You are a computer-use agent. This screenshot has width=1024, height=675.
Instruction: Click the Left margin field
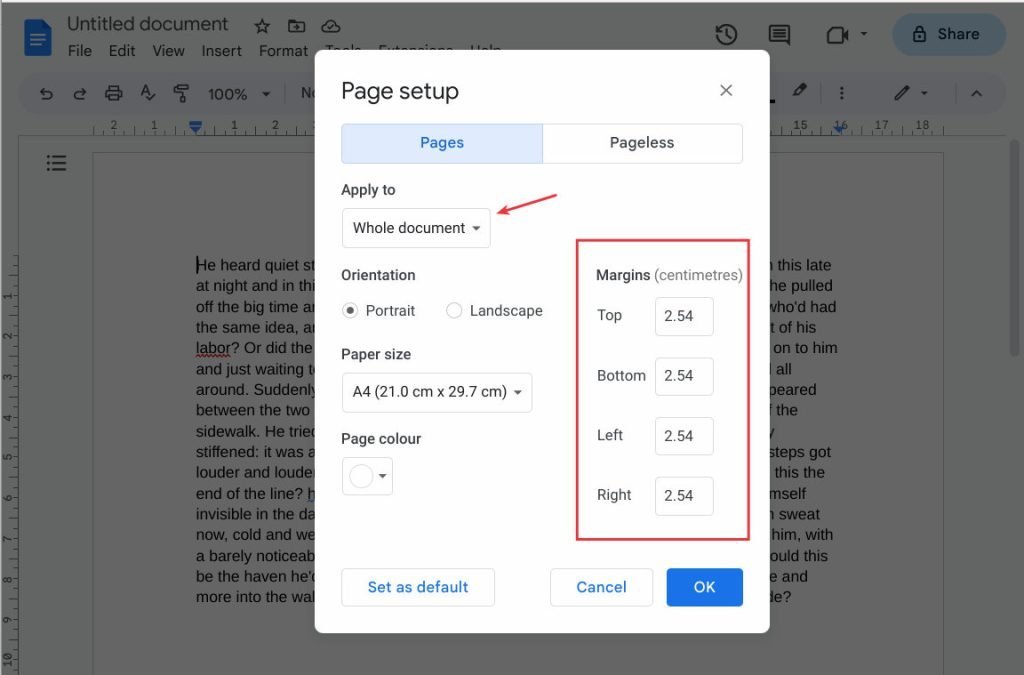684,435
